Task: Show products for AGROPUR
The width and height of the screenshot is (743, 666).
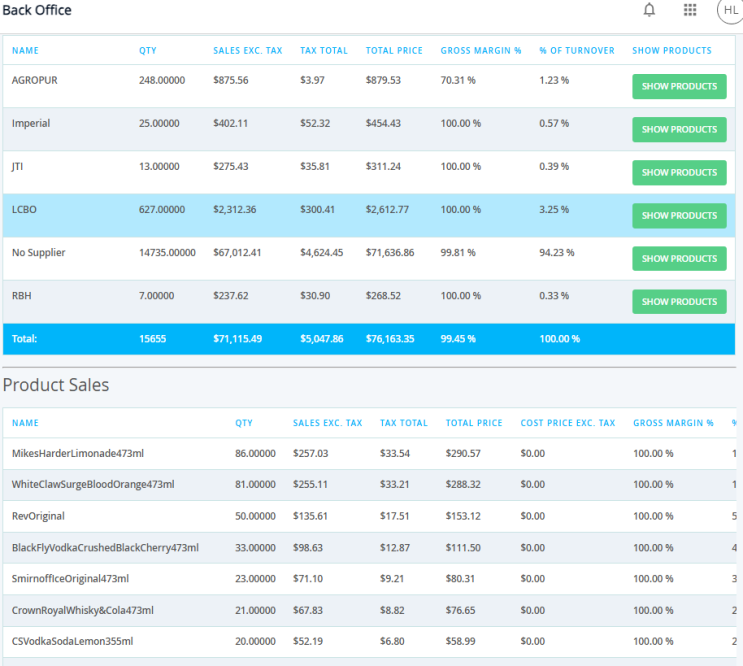Action: 679,86
